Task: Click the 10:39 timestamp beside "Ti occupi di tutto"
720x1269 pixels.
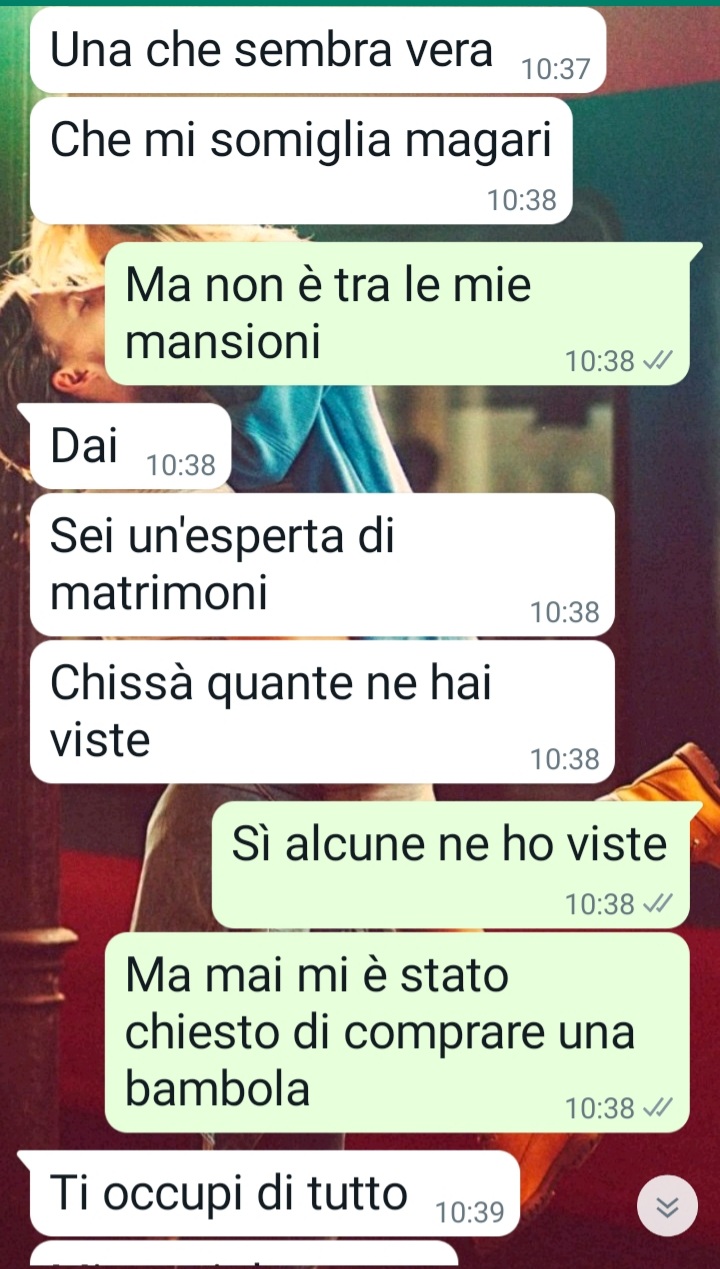Action: pyautogui.click(x=470, y=1212)
